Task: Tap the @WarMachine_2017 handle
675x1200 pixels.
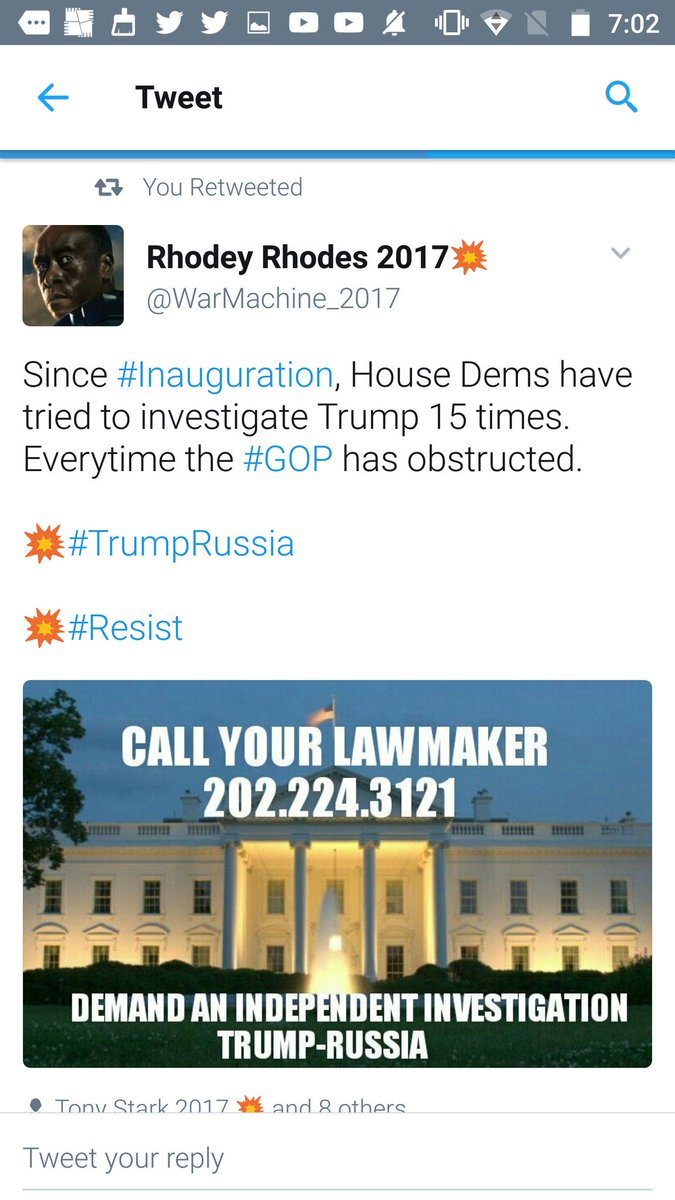Action: point(273,298)
